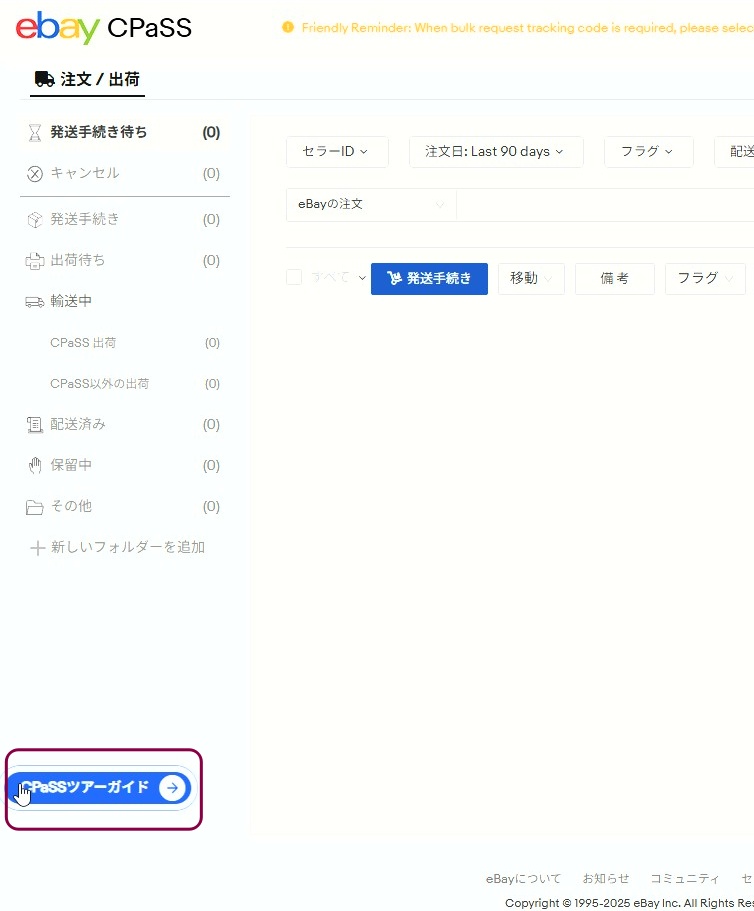Click the plus icon to add new folder
Screen dimensions: 754x911
tap(37, 548)
